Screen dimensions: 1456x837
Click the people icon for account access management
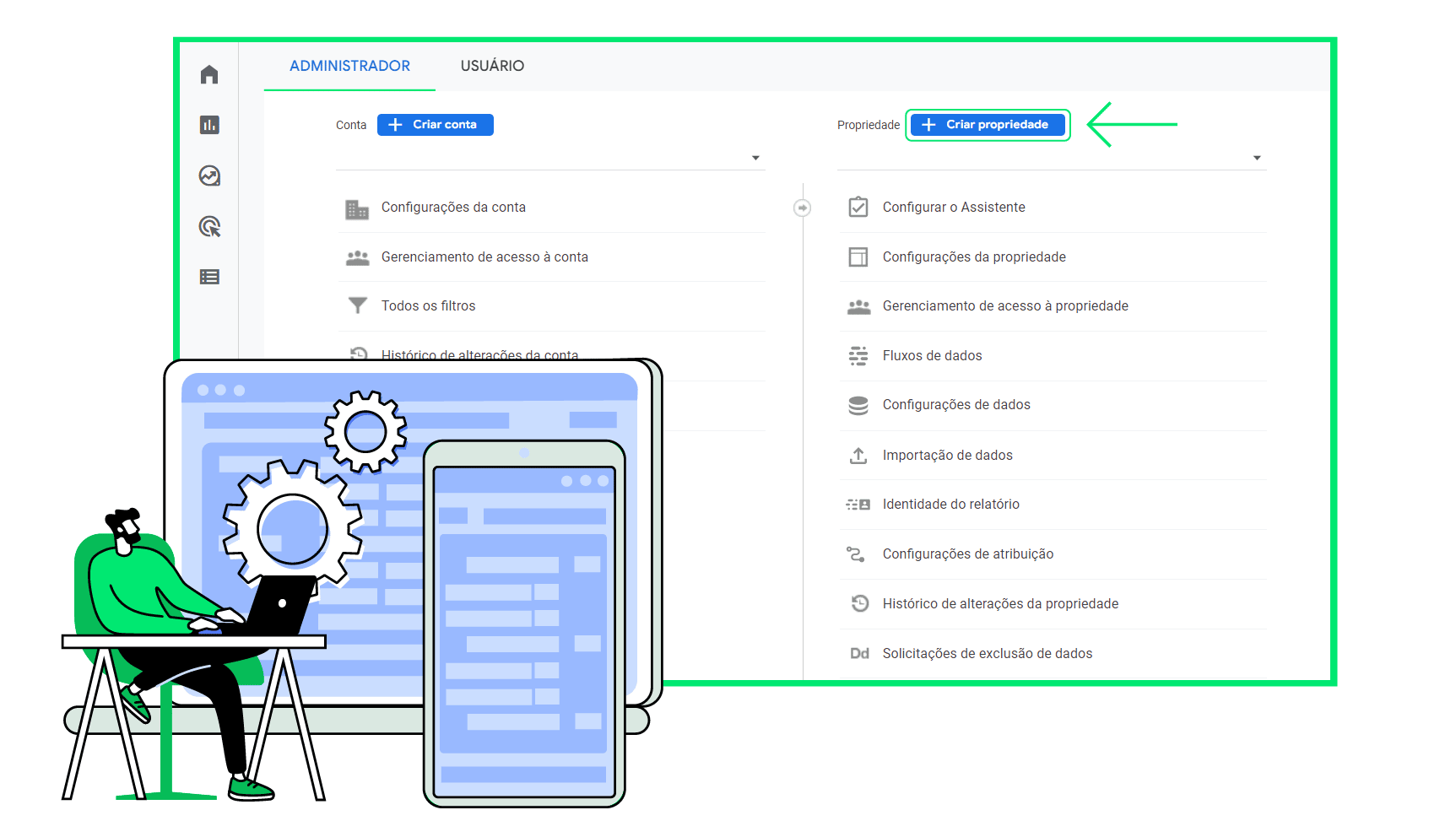(x=358, y=257)
